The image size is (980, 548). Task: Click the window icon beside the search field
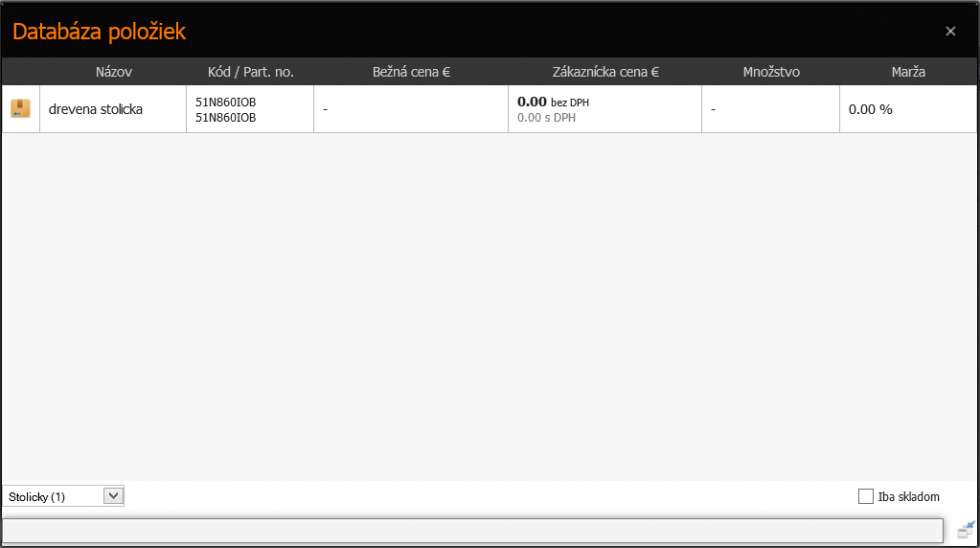click(x=965, y=530)
